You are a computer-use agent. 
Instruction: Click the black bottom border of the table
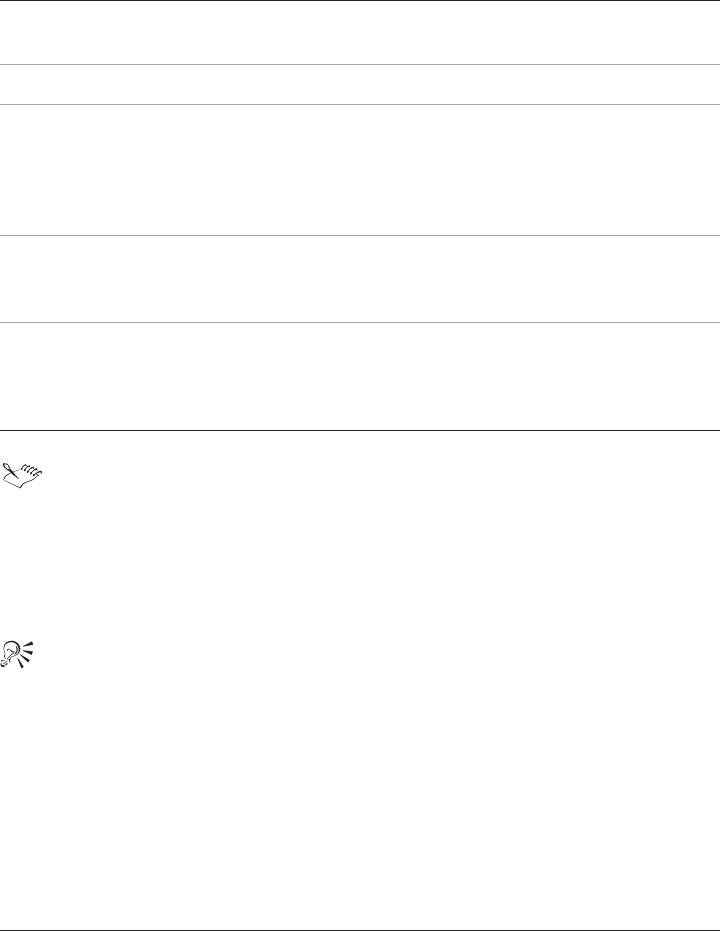point(360,430)
